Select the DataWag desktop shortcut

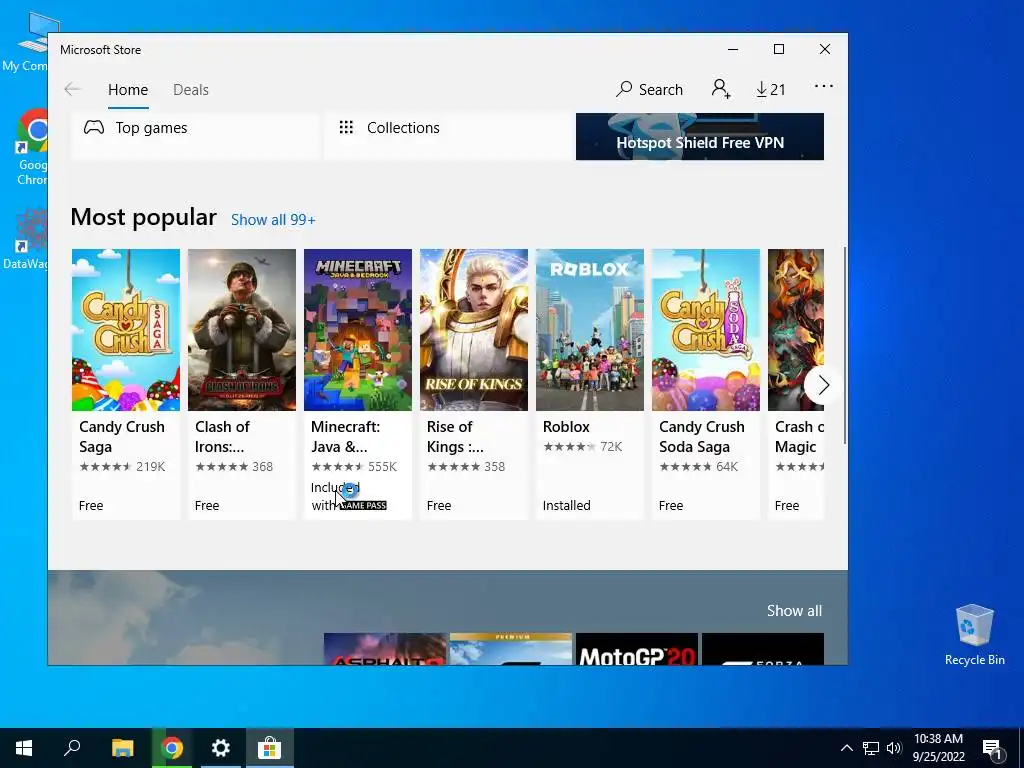(26, 238)
